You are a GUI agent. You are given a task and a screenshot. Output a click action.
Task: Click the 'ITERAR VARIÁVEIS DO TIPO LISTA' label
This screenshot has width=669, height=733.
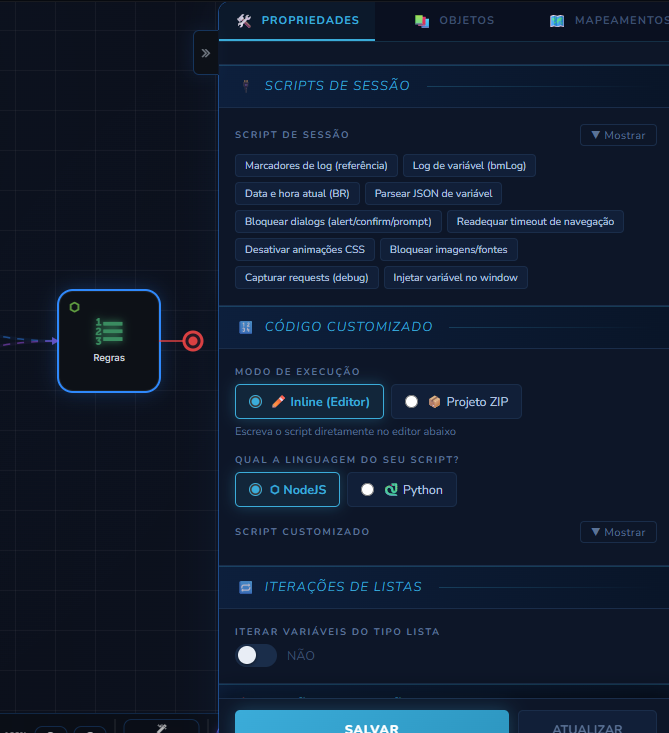coord(337,632)
